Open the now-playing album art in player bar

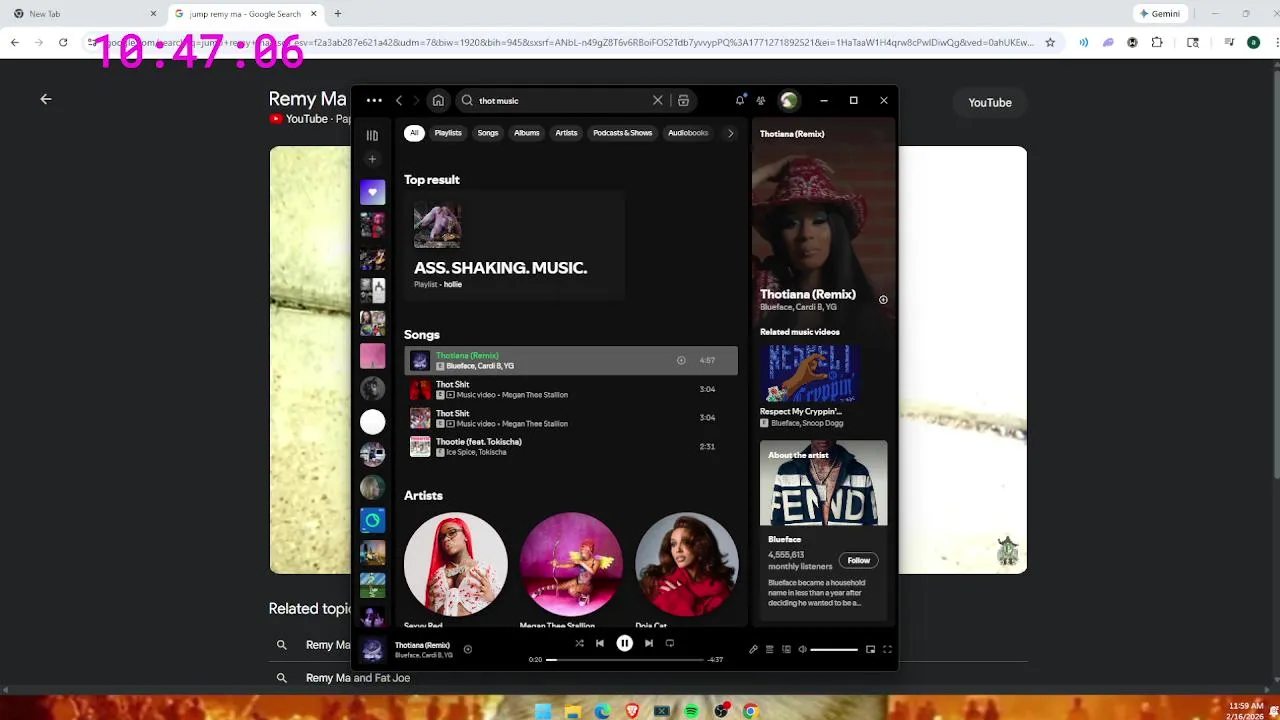373,650
